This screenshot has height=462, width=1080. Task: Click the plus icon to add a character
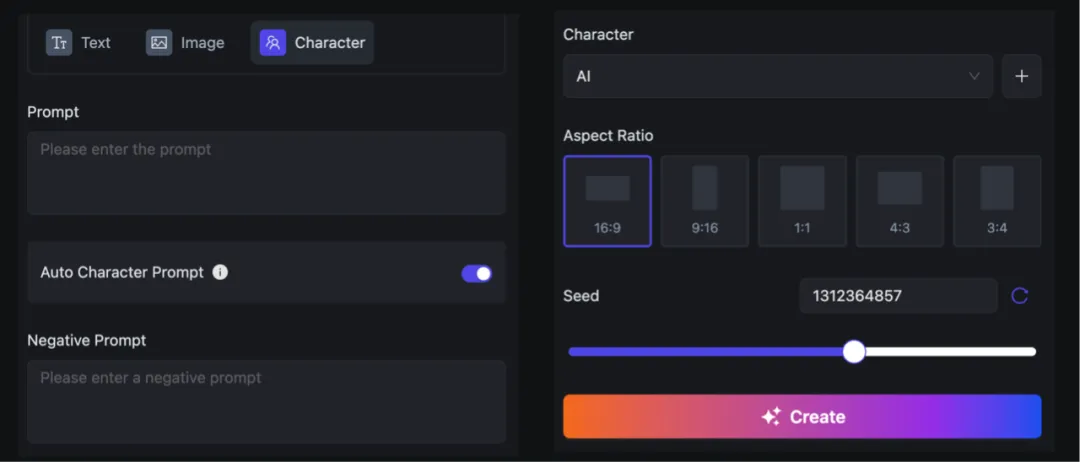(x=1021, y=76)
